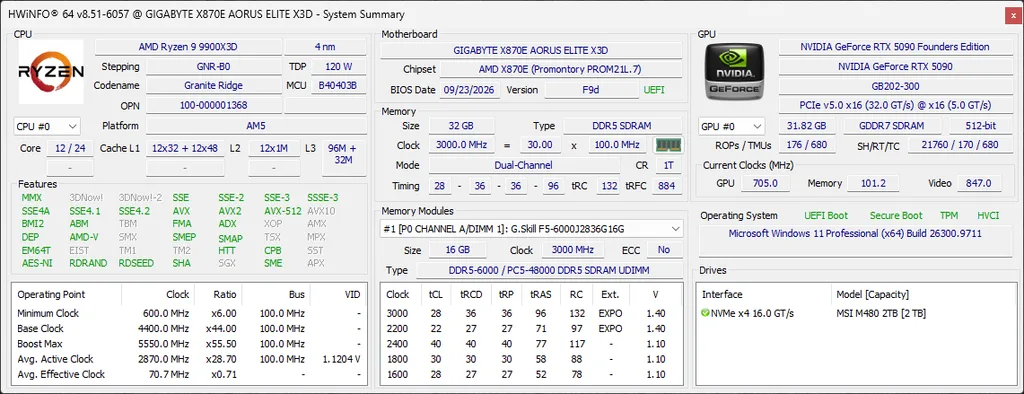Image resolution: width=1024 pixels, height=394 pixels.
Task: Click the ECC No value
Action: point(664,250)
